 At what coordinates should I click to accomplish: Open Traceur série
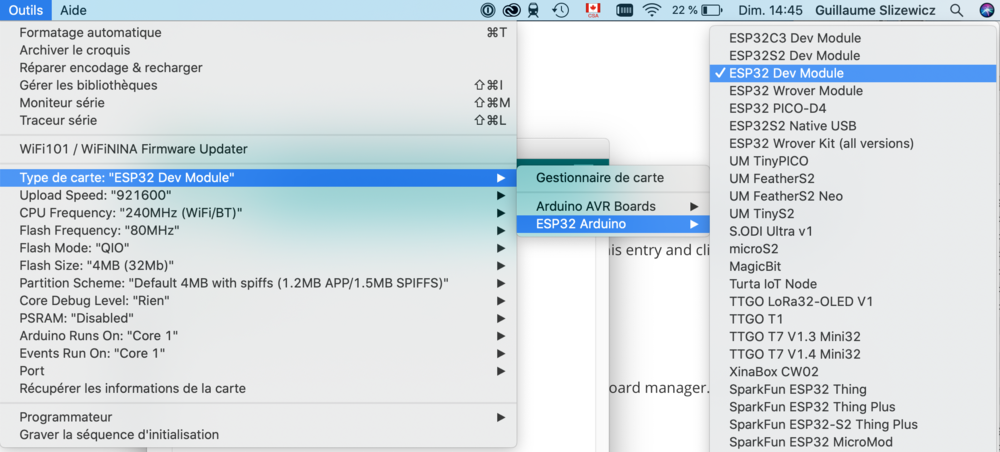tap(258, 120)
